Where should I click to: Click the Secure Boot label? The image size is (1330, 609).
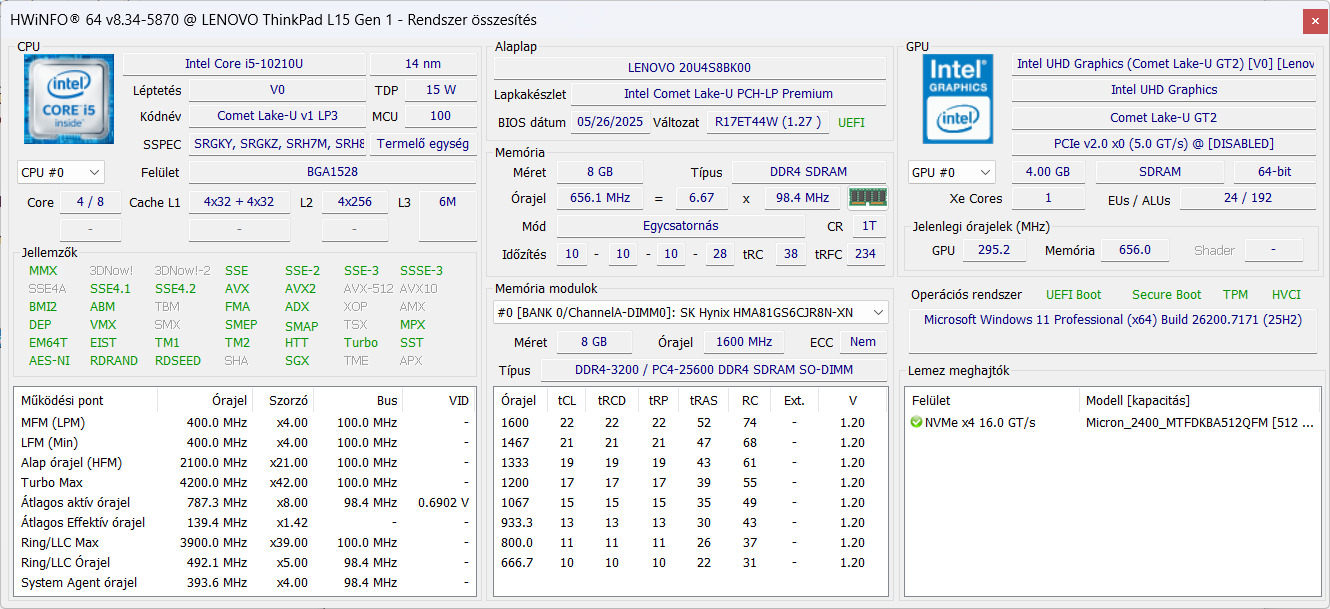click(x=1166, y=295)
